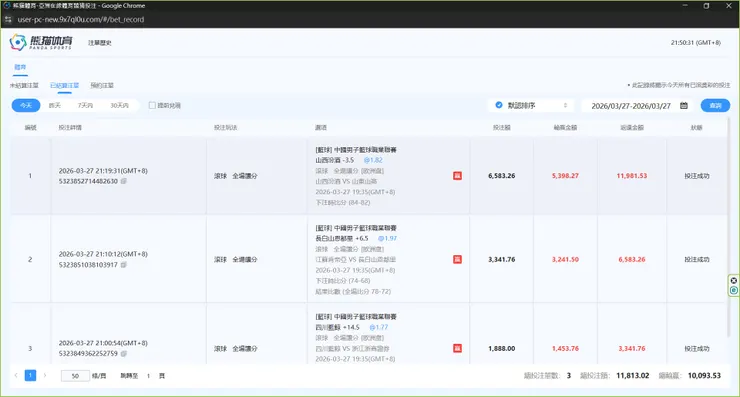Viewport: 740px width, 397px height.
Task: Click return amount 11,981.53
Action: pyautogui.click(x=632, y=176)
